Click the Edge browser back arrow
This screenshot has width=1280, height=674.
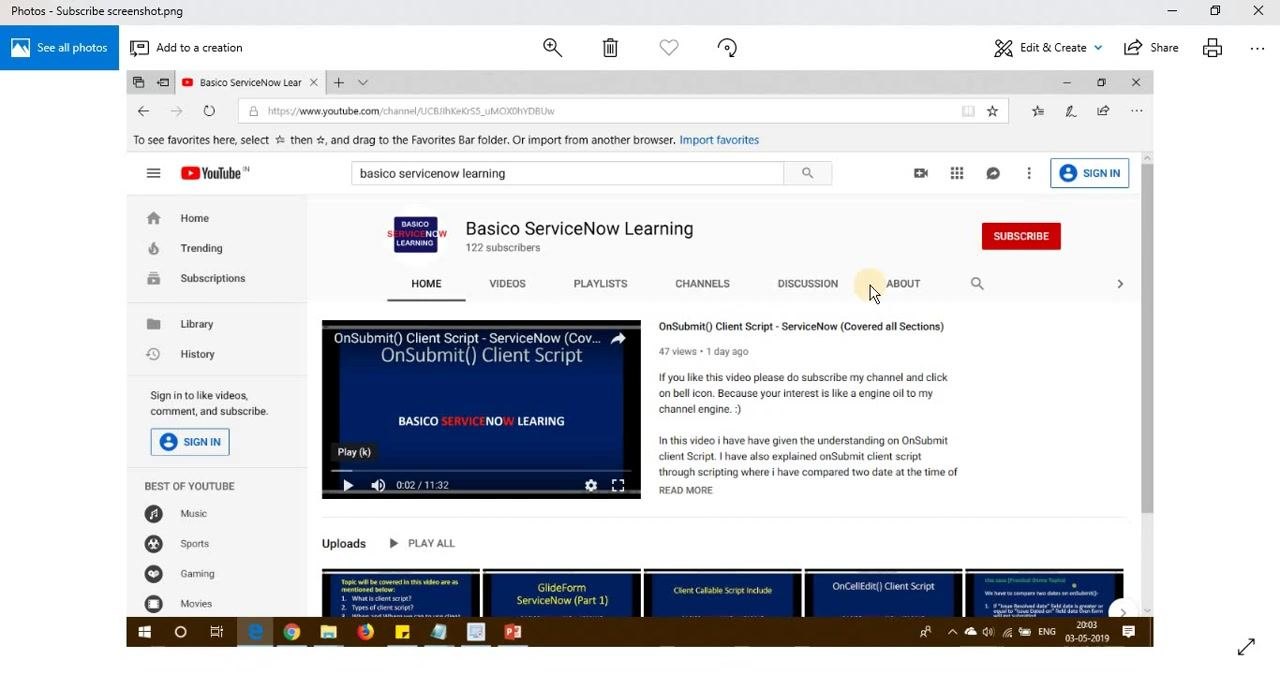pyautogui.click(x=143, y=111)
